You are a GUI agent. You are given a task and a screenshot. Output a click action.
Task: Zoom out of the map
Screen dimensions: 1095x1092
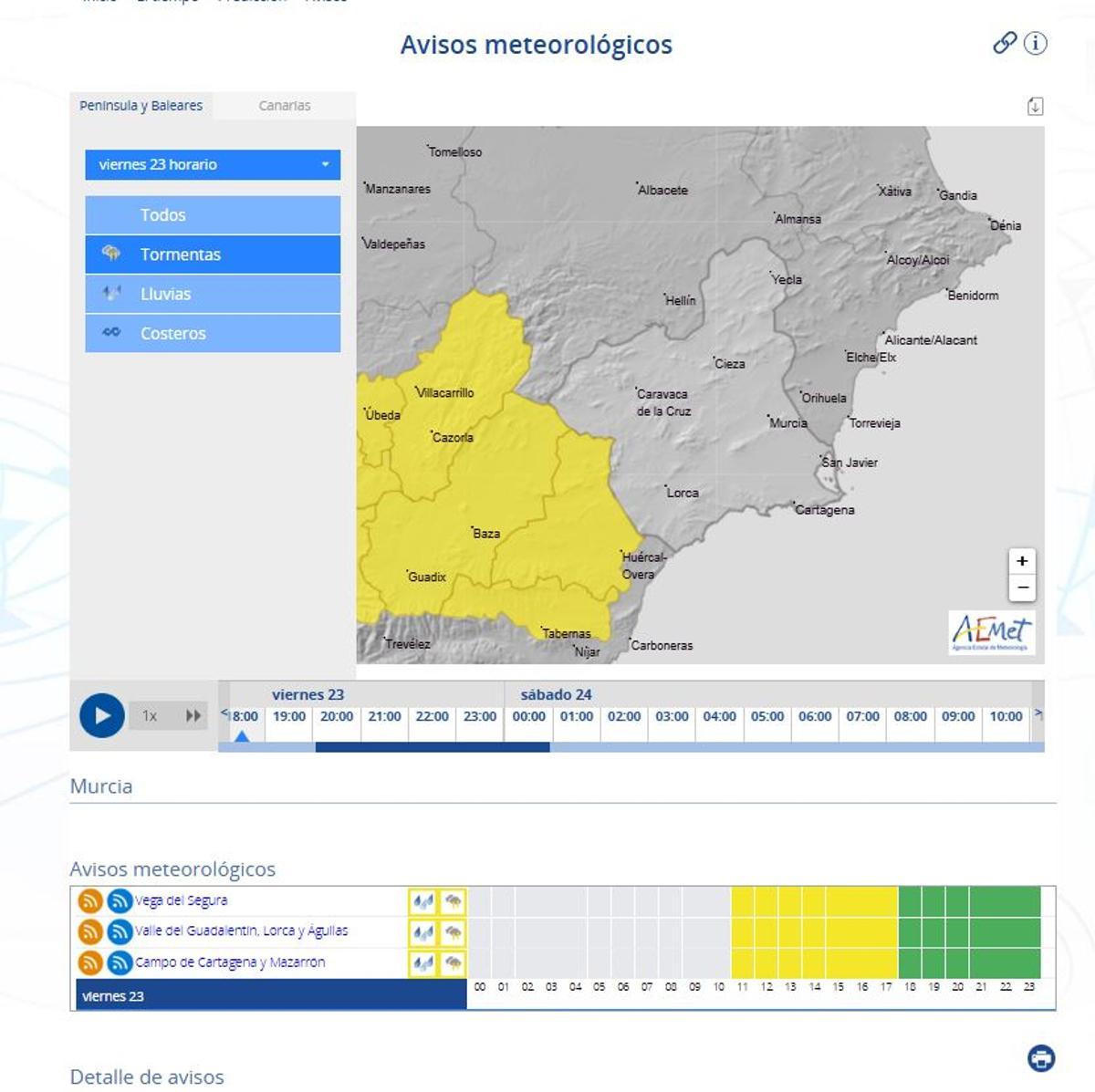[x=1022, y=588]
